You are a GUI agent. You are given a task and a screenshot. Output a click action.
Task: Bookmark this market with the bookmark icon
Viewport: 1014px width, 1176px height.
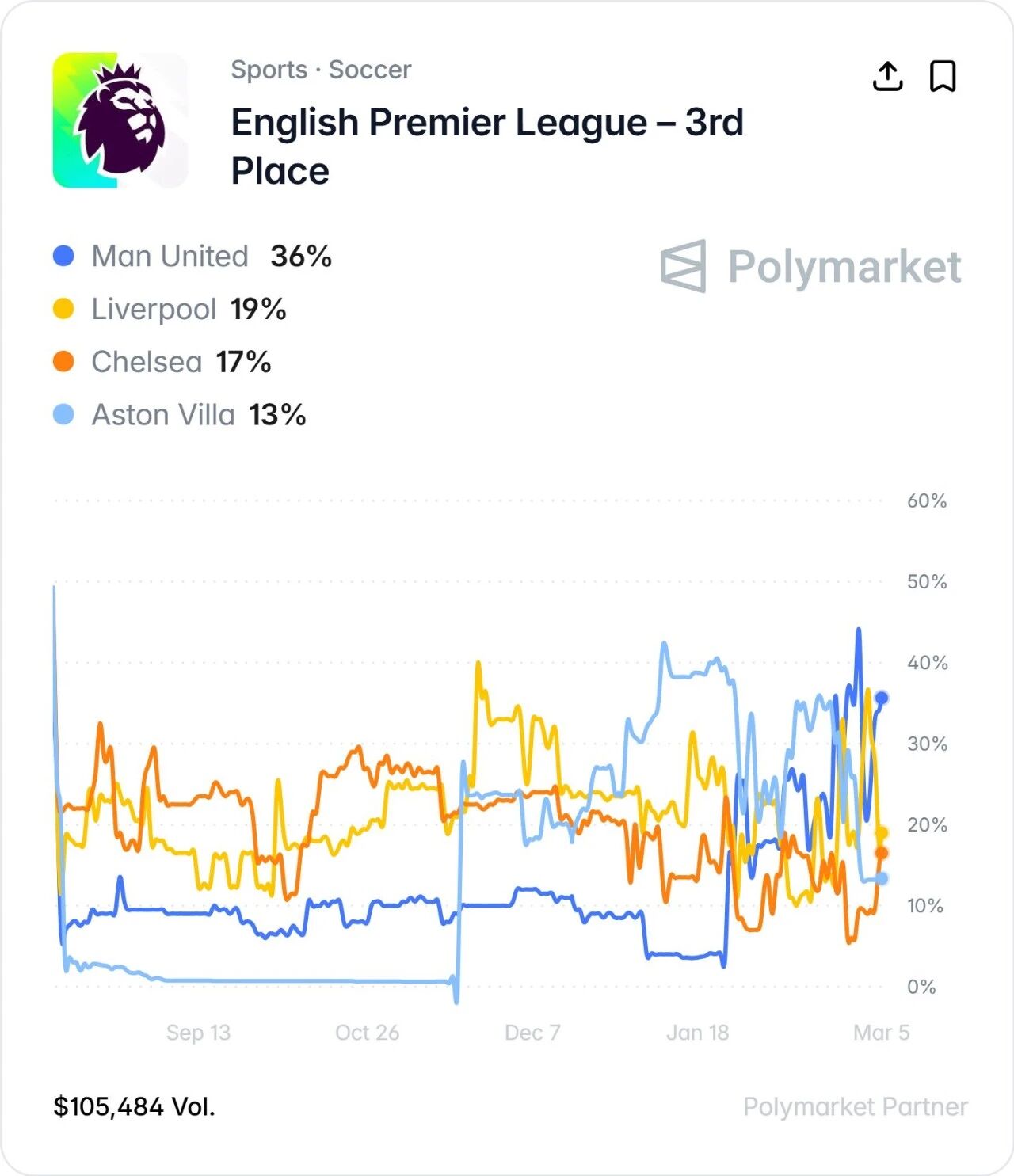click(943, 76)
